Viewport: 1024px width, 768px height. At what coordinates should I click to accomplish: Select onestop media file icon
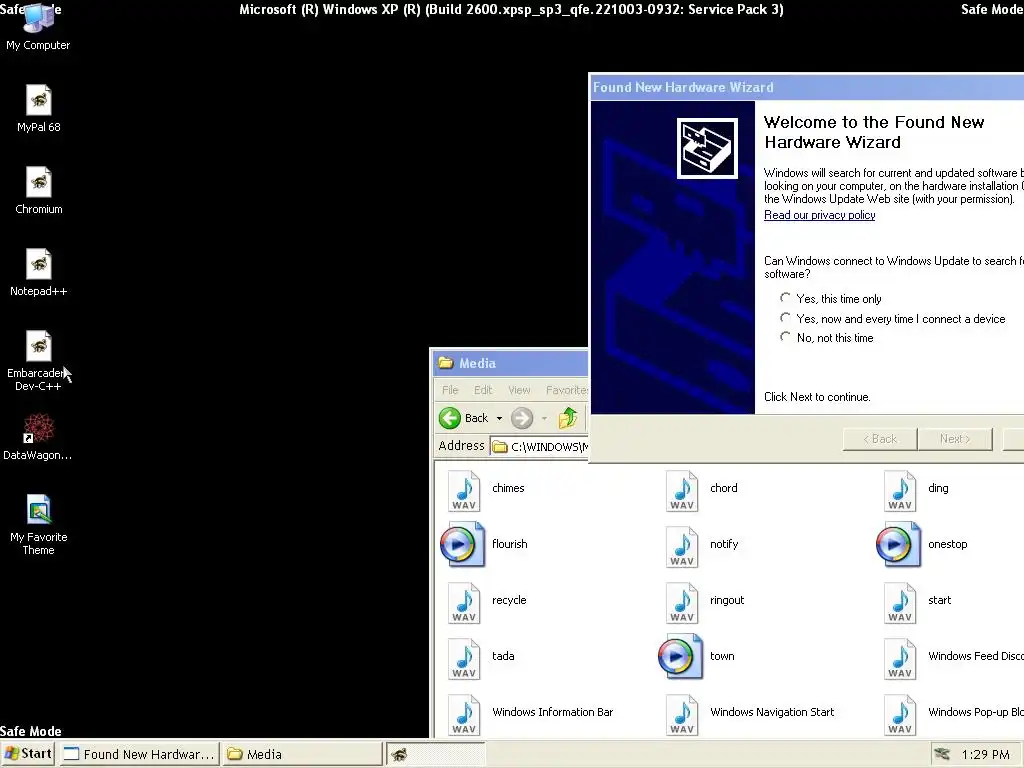(899, 544)
